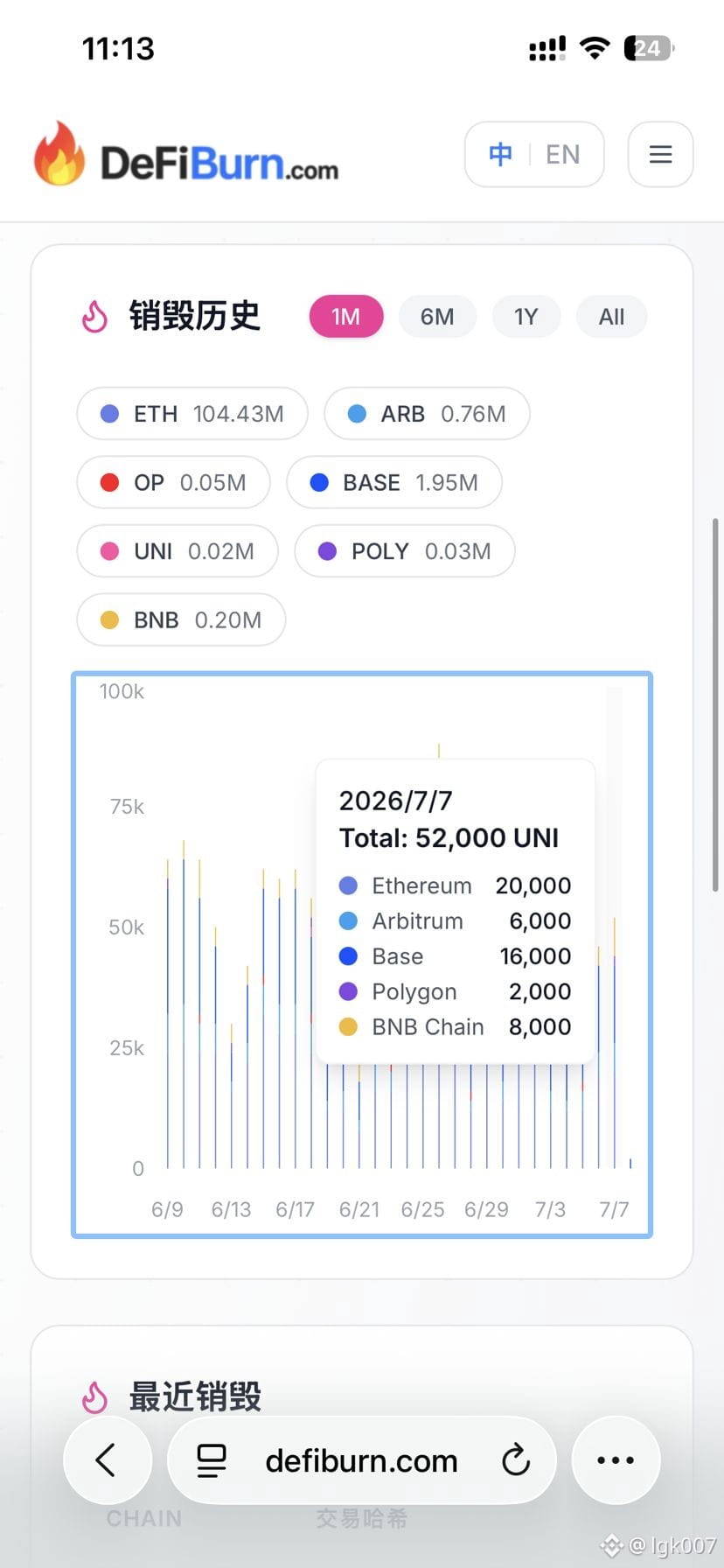
Task: Switch the time range to All
Action: (x=612, y=317)
